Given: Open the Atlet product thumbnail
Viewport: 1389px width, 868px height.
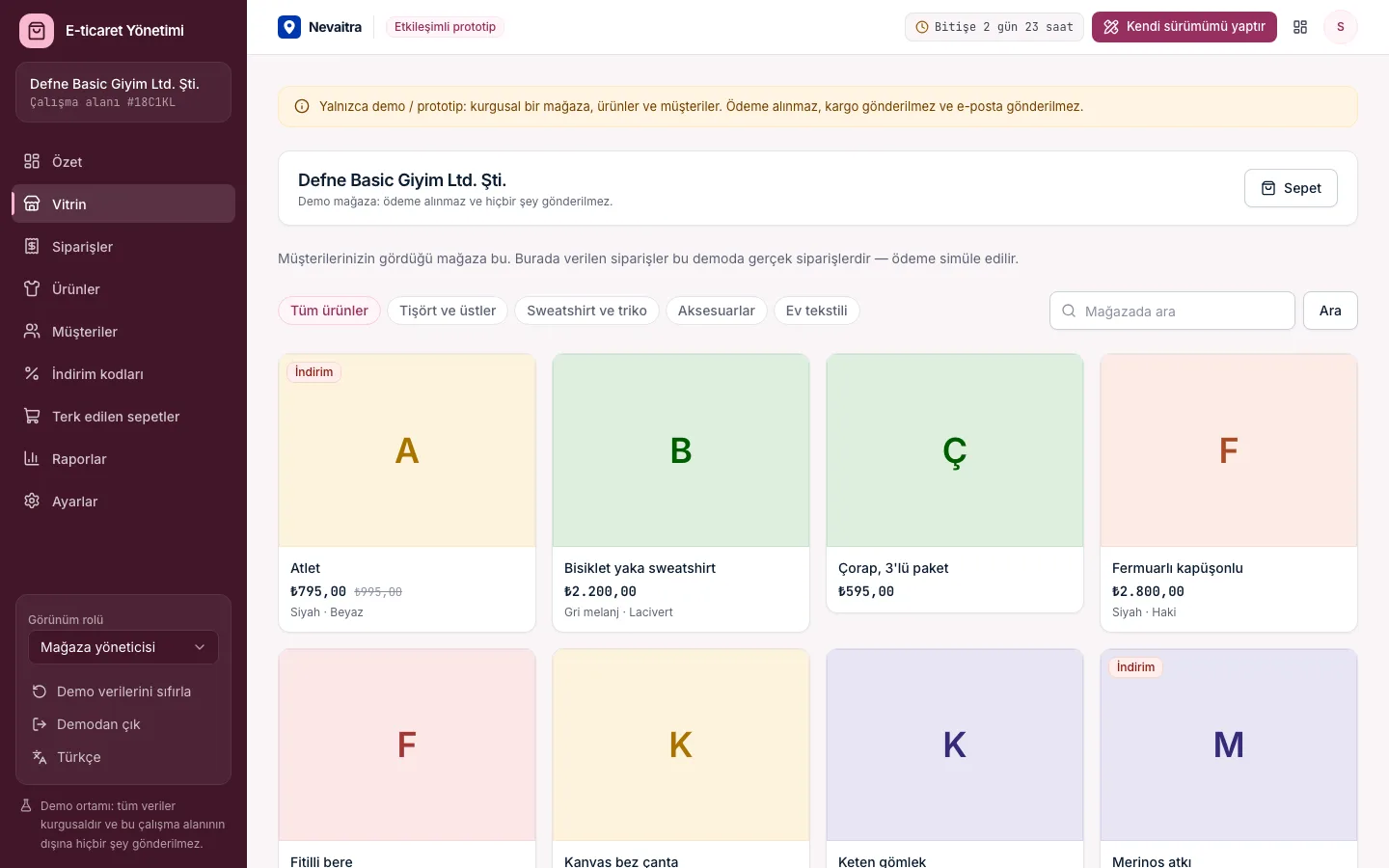Looking at the screenshot, I should (407, 450).
